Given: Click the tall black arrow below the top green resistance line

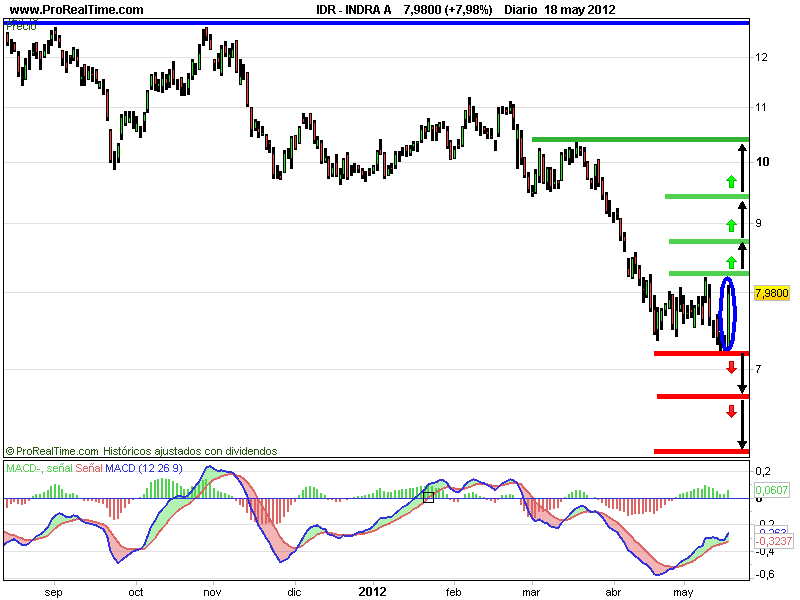Looking at the screenshot, I should 742,168.
